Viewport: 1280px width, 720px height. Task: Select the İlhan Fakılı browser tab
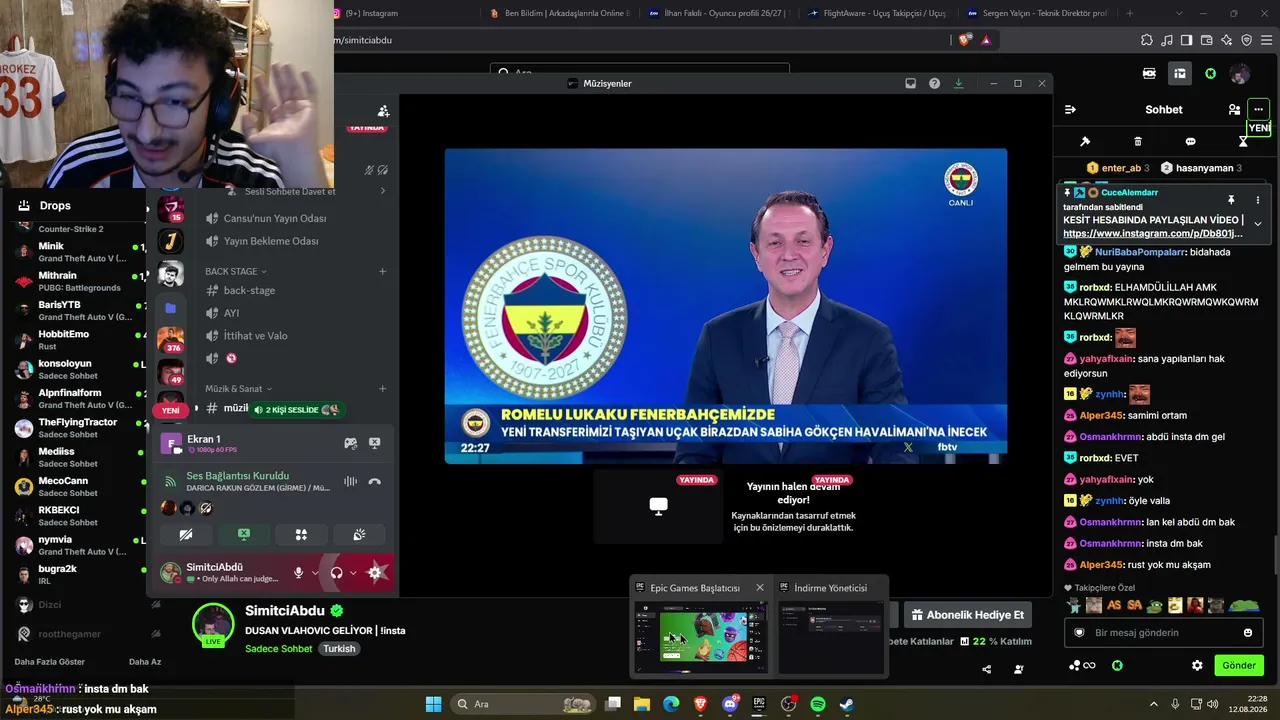coord(720,13)
